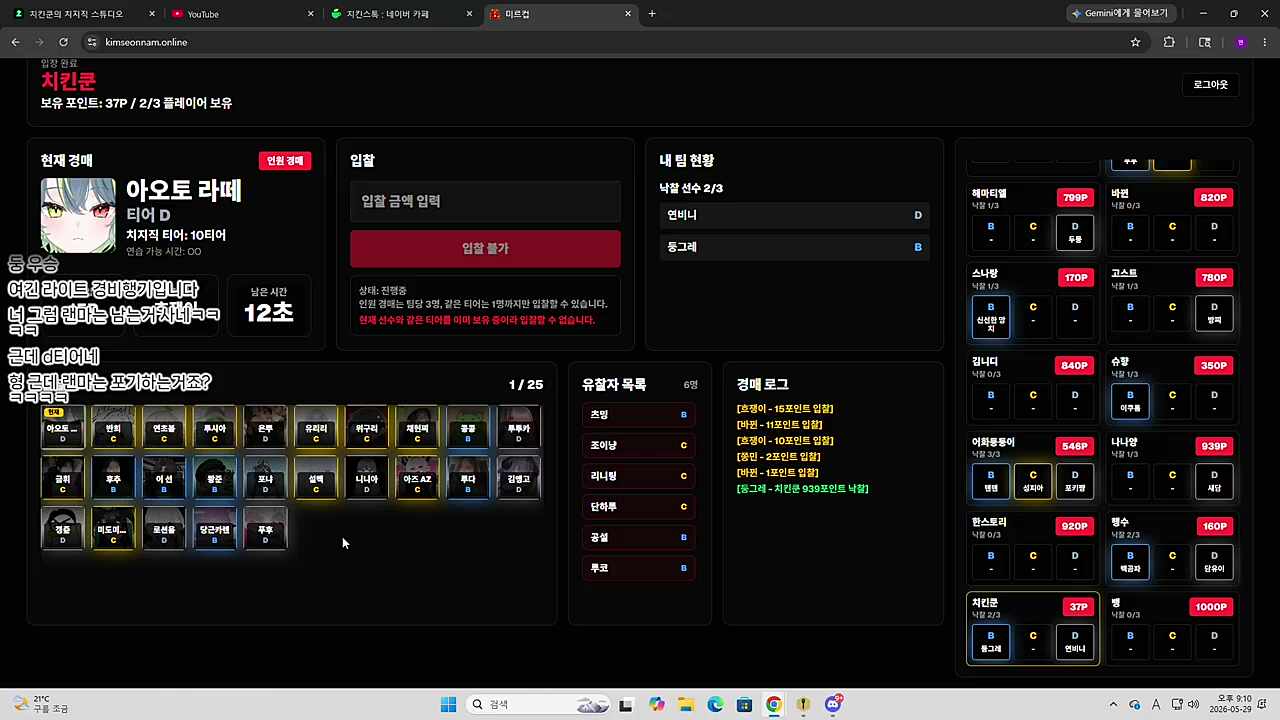Viewport: 1280px width, 720px height.
Task: Click 조이냥 in 유찰자 목록
Action: tap(638, 445)
